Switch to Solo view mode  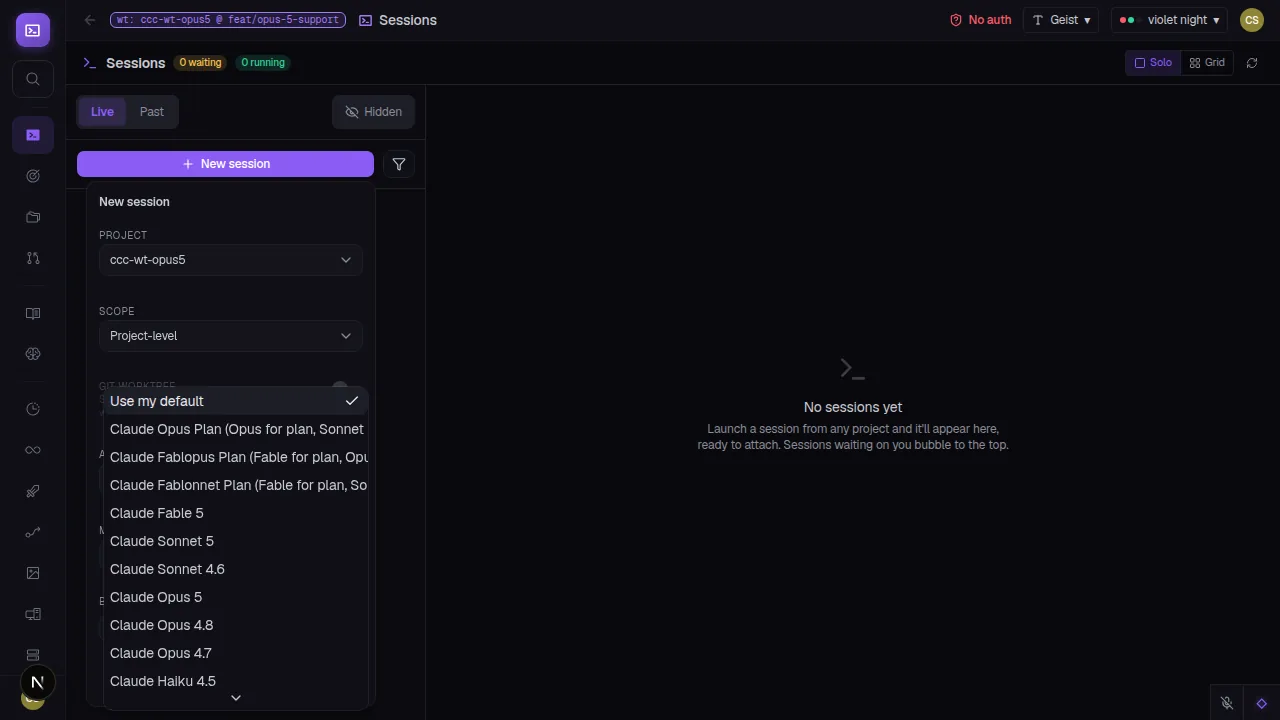1153,63
